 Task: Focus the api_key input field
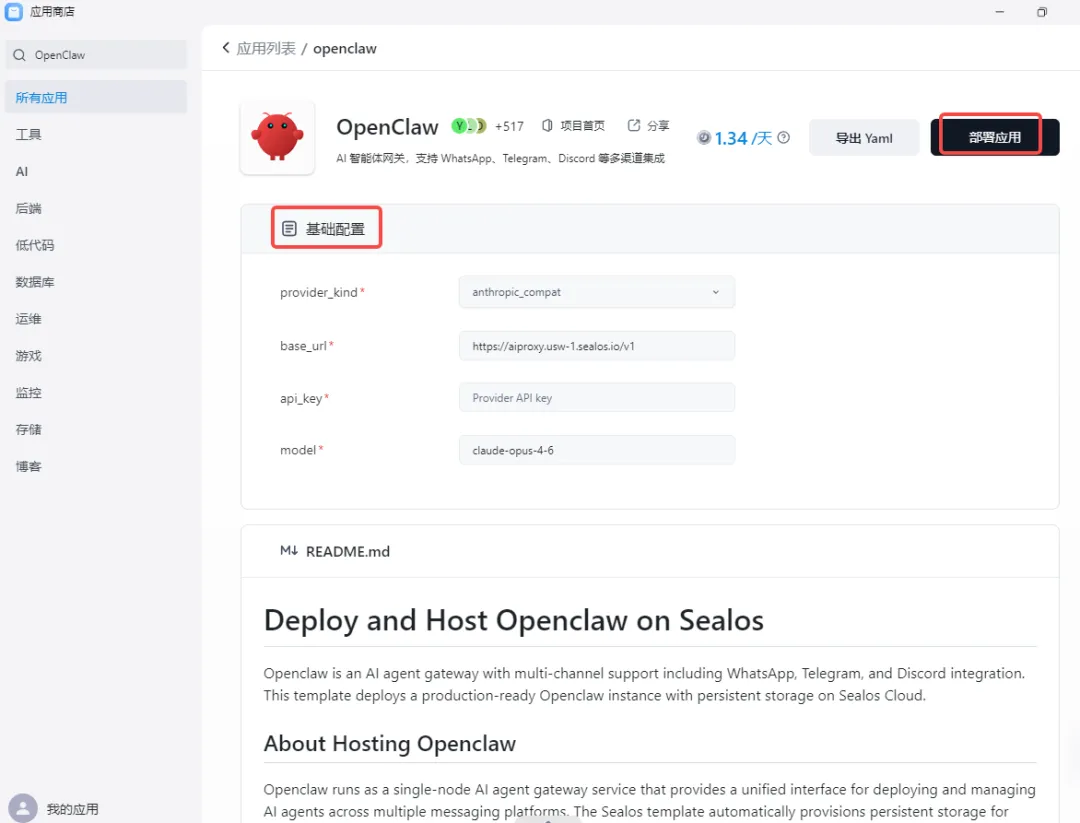pyautogui.click(x=596, y=397)
